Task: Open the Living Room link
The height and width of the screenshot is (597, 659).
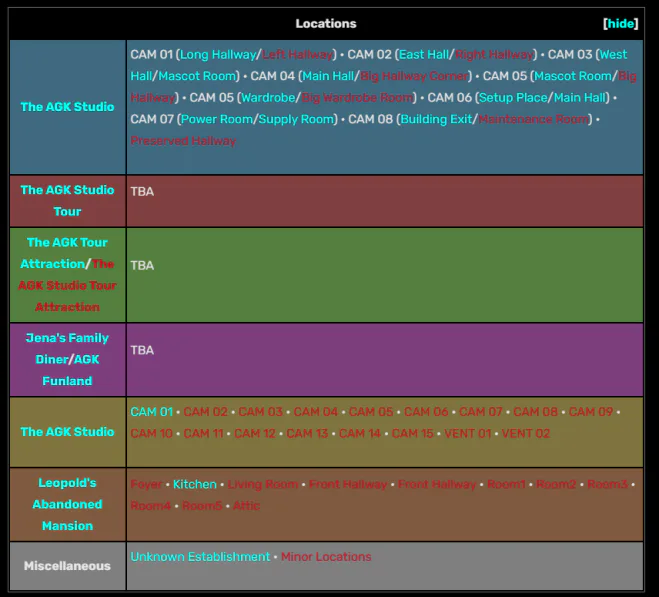Action: 263,484
